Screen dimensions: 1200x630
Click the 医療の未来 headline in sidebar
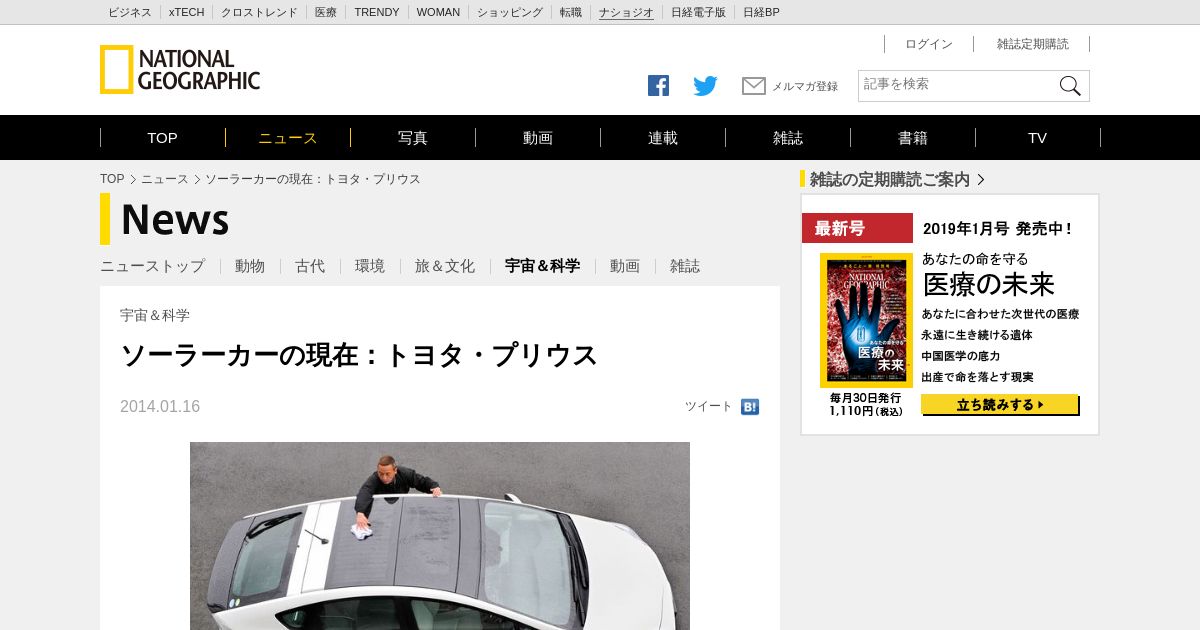[x=989, y=284]
